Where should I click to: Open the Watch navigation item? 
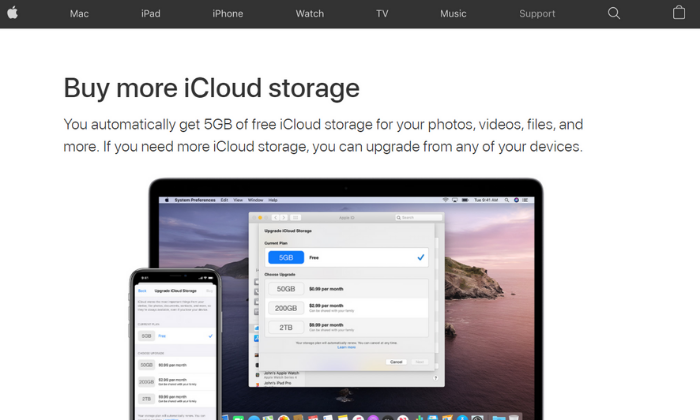click(310, 14)
